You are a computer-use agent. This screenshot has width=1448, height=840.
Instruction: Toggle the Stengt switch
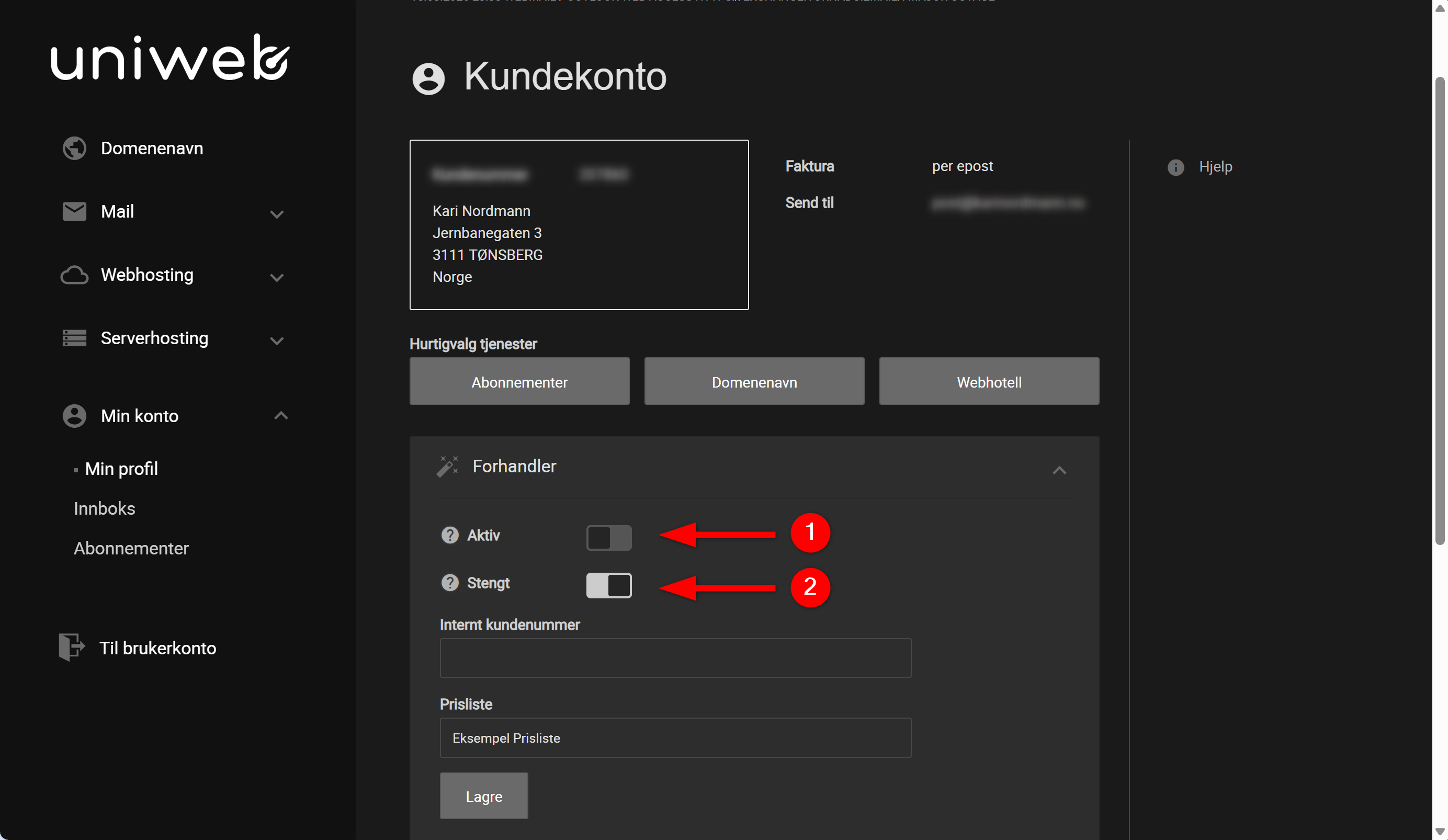pyautogui.click(x=608, y=585)
